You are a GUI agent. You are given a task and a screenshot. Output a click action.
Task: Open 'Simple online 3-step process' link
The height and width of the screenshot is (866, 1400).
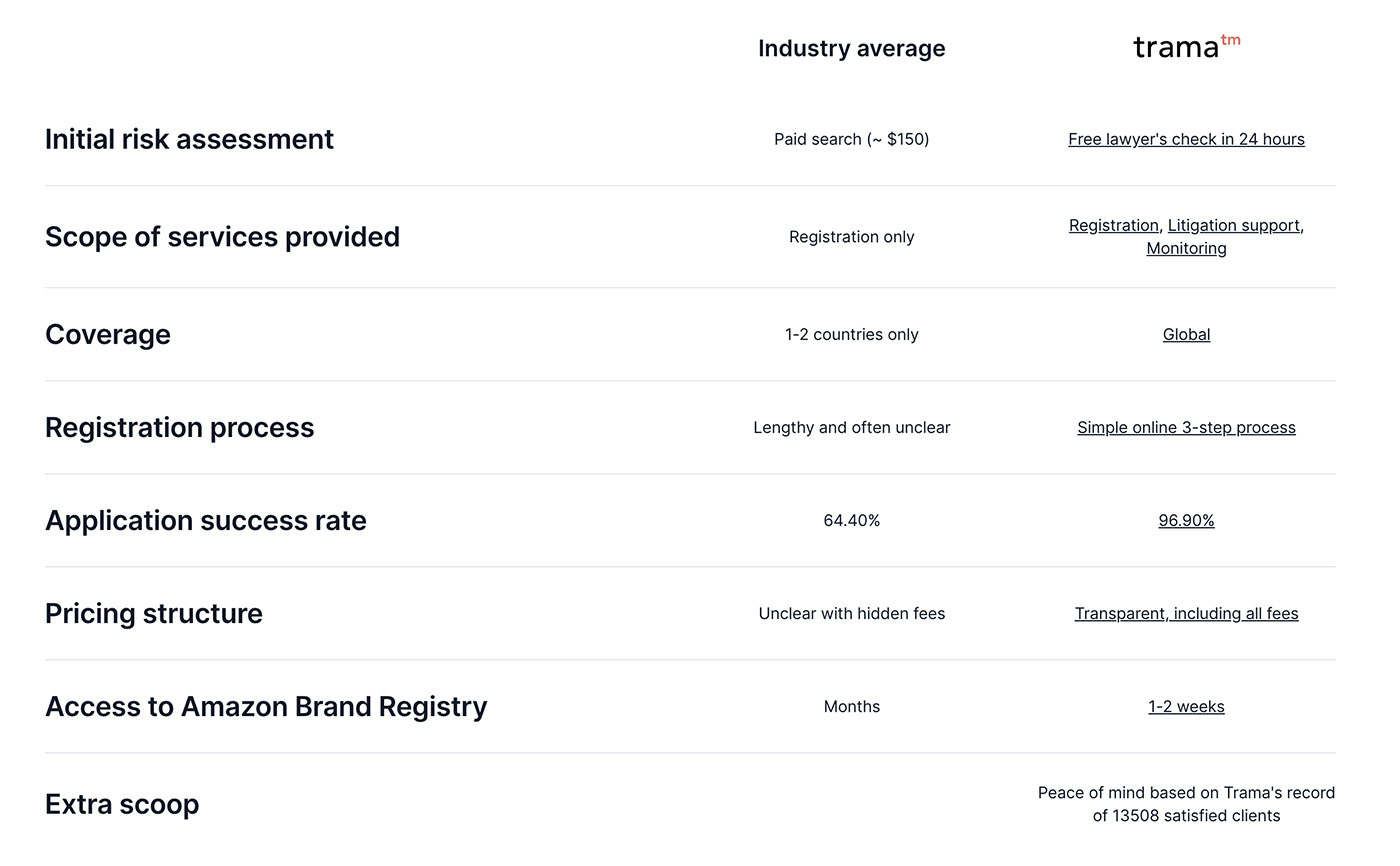click(1186, 427)
